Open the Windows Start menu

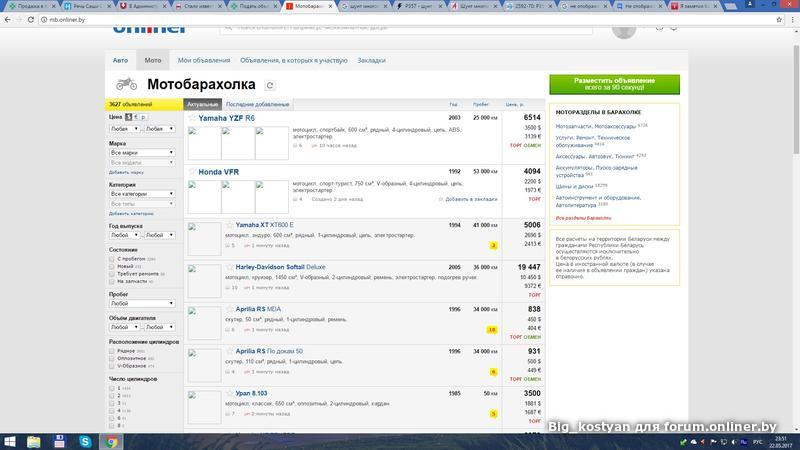point(10,442)
